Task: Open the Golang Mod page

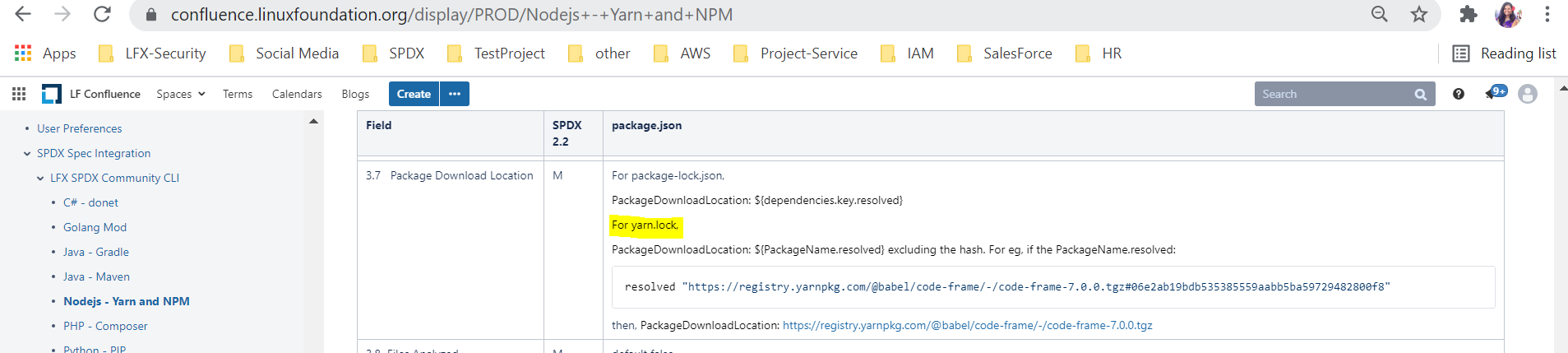Action: pos(95,227)
